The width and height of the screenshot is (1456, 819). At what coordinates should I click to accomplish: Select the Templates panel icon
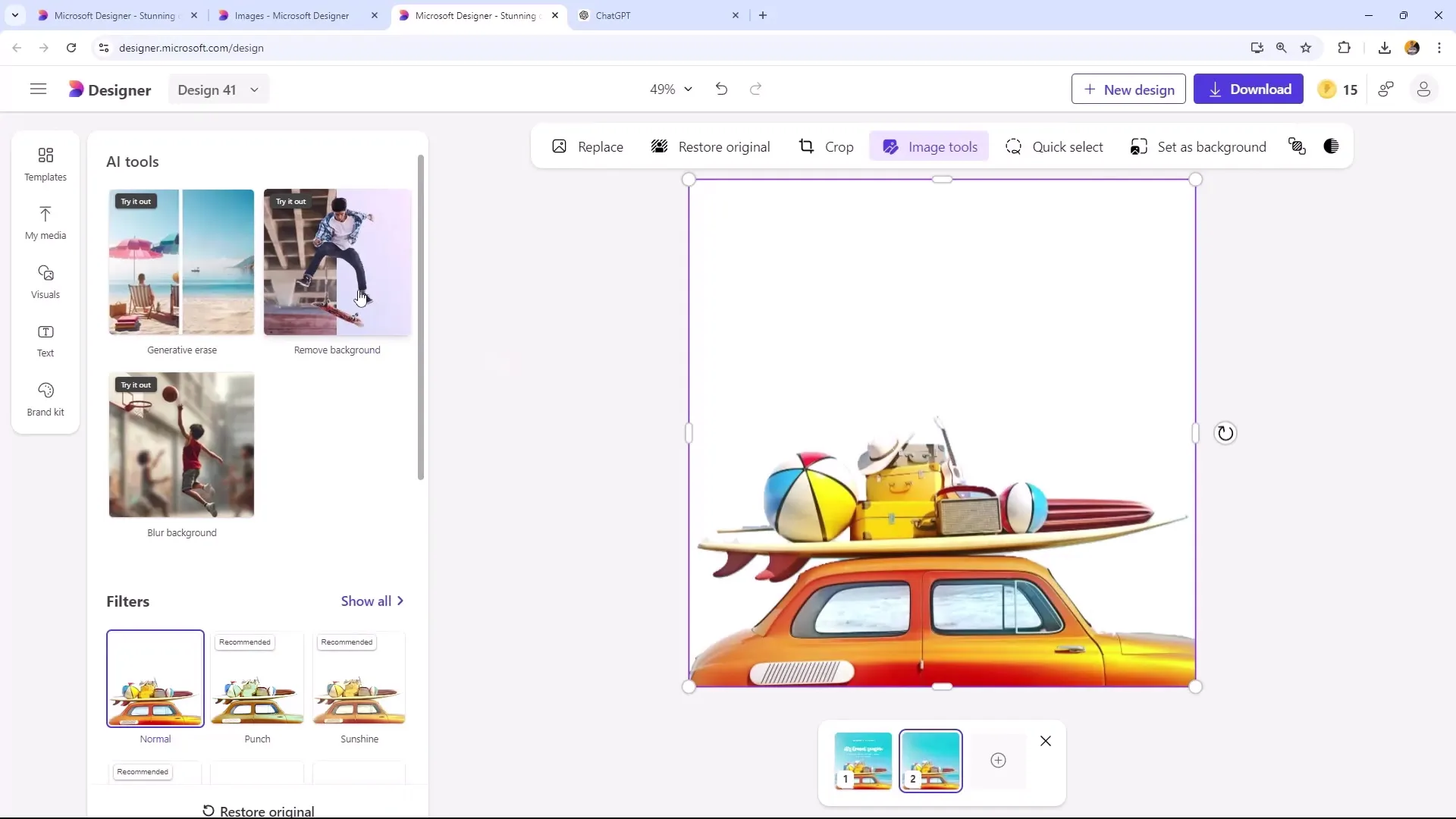pos(45,163)
